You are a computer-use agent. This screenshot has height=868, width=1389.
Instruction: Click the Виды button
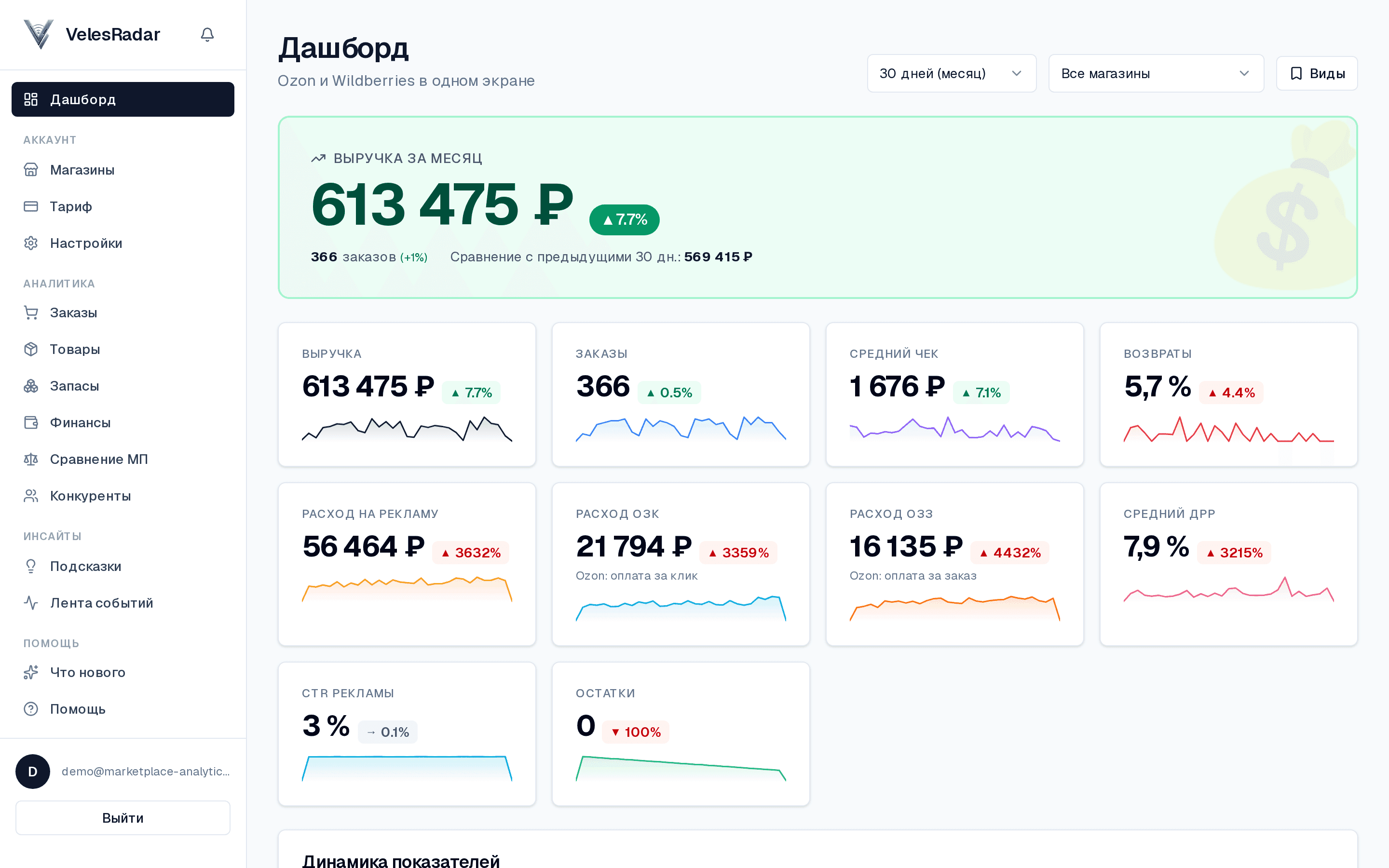tap(1317, 73)
